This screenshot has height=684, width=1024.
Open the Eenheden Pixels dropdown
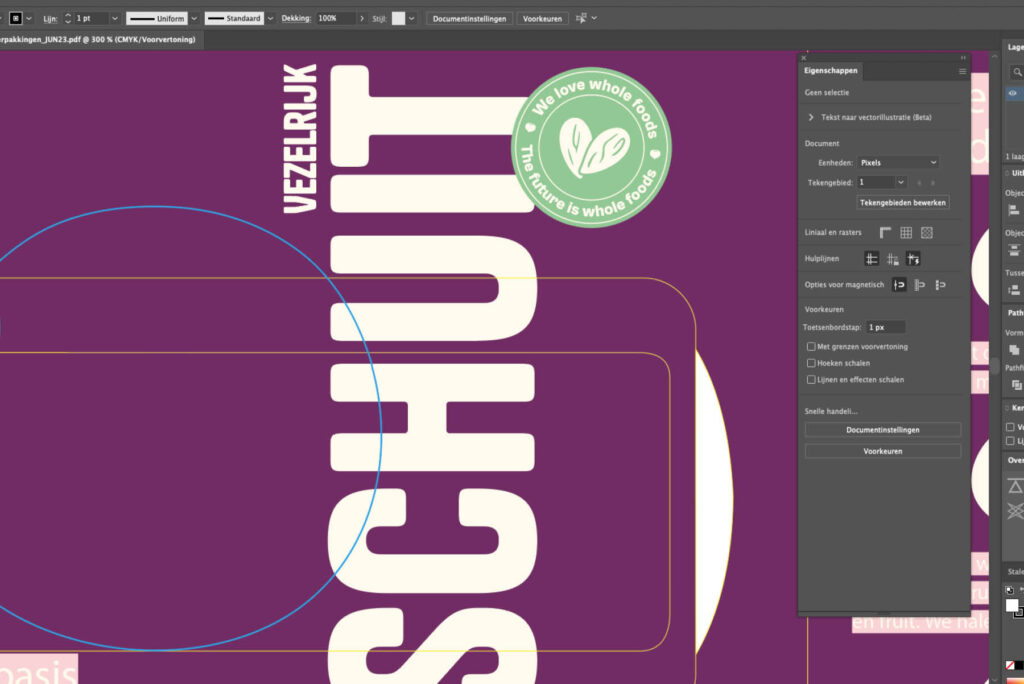click(898, 162)
